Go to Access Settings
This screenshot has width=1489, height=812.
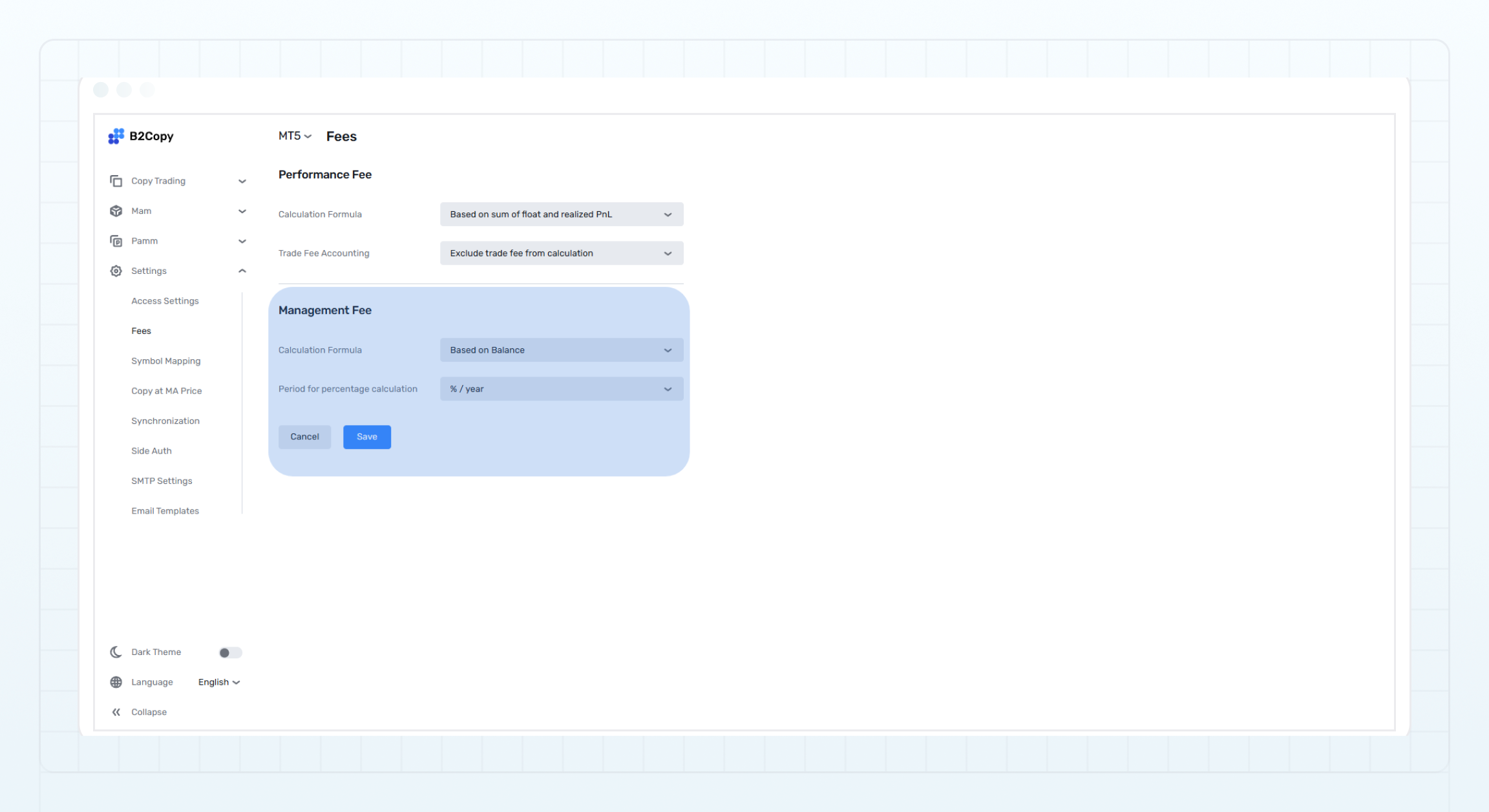point(165,301)
